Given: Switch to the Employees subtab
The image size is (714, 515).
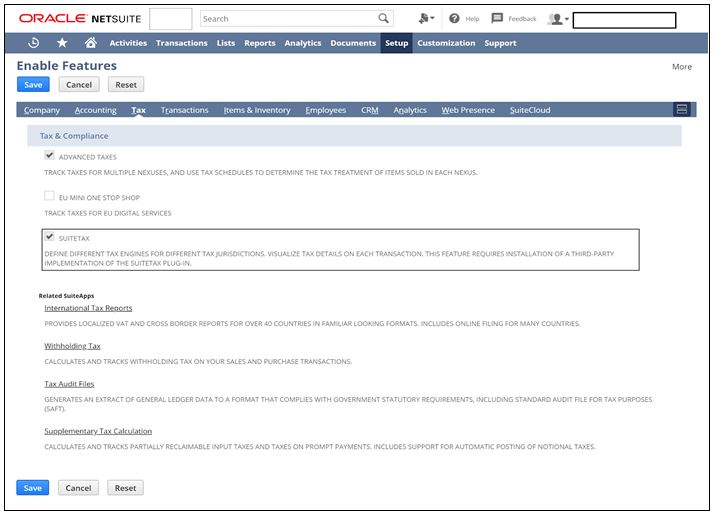Looking at the screenshot, I should click(326, 110).
